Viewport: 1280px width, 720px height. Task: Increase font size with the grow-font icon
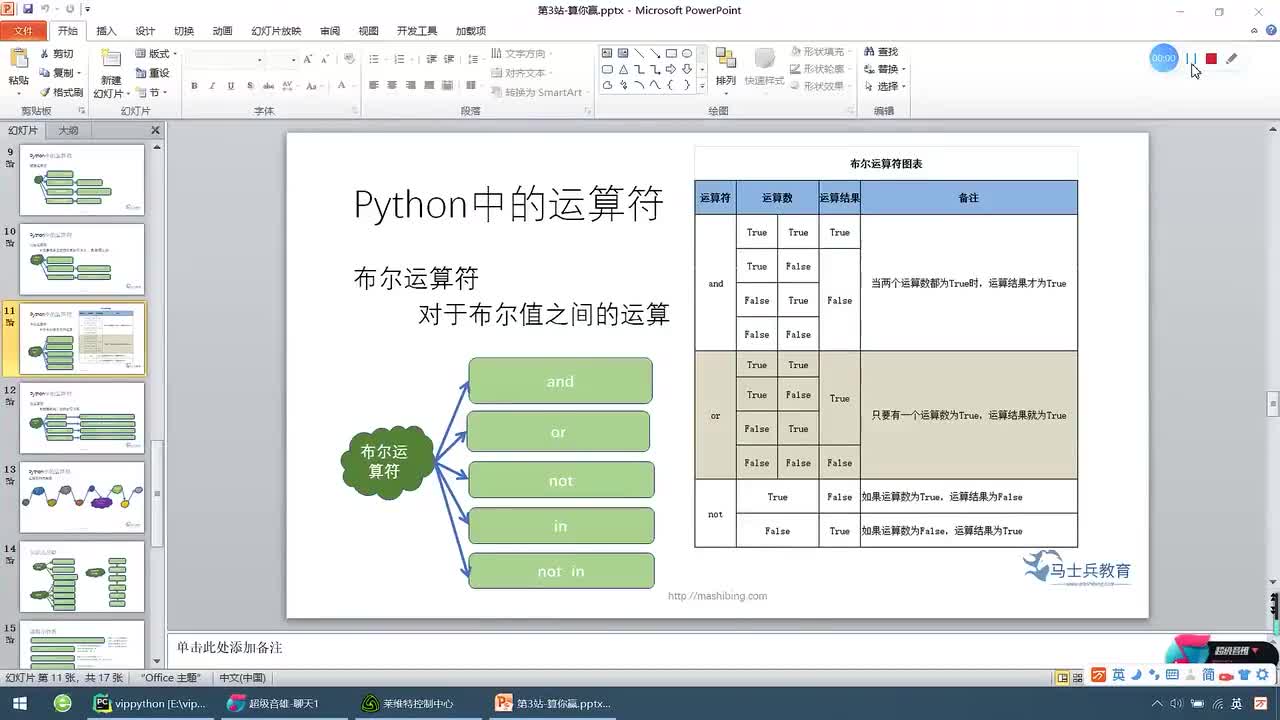pos(310,59)
